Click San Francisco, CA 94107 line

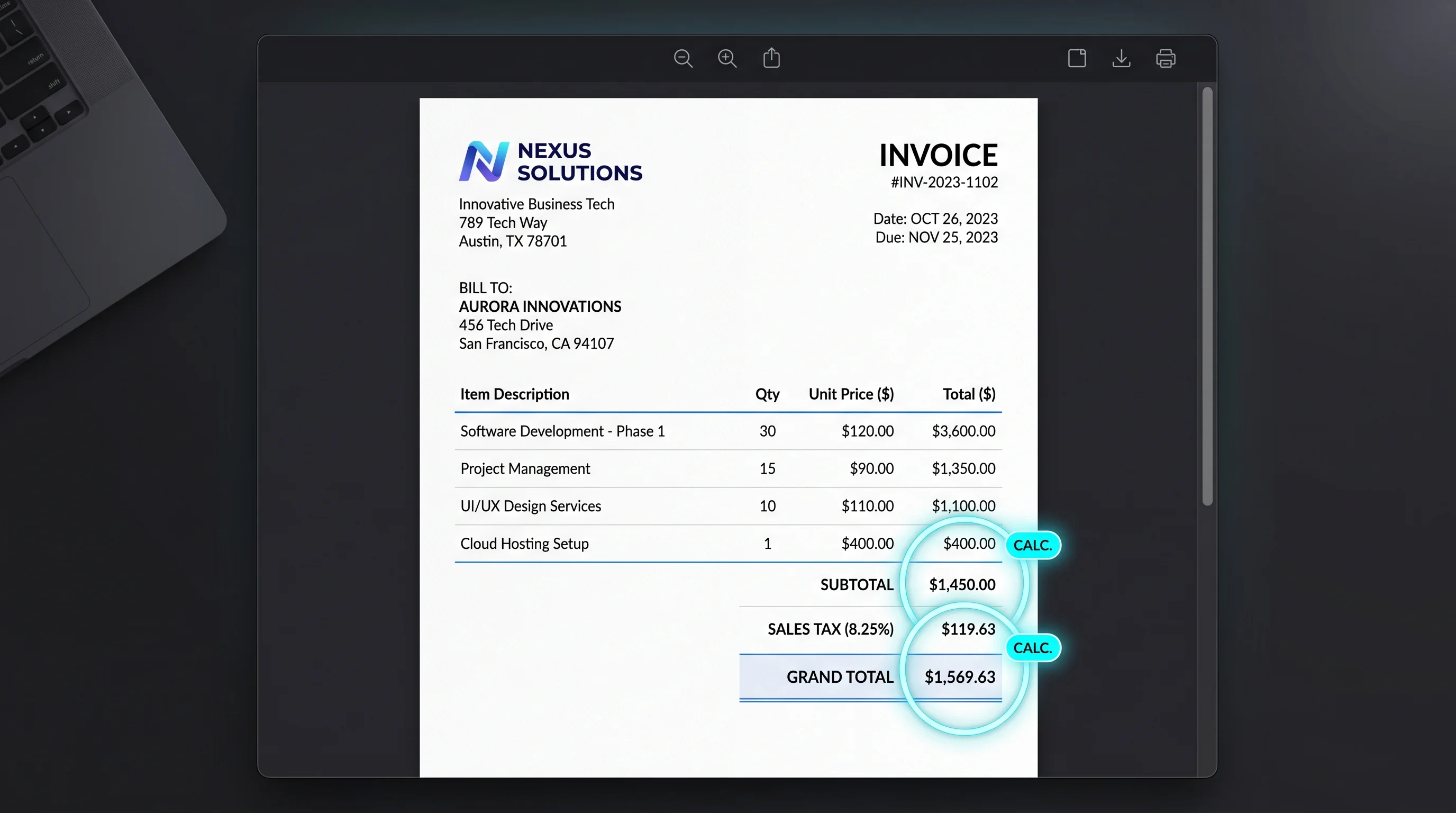pos(536,344)
